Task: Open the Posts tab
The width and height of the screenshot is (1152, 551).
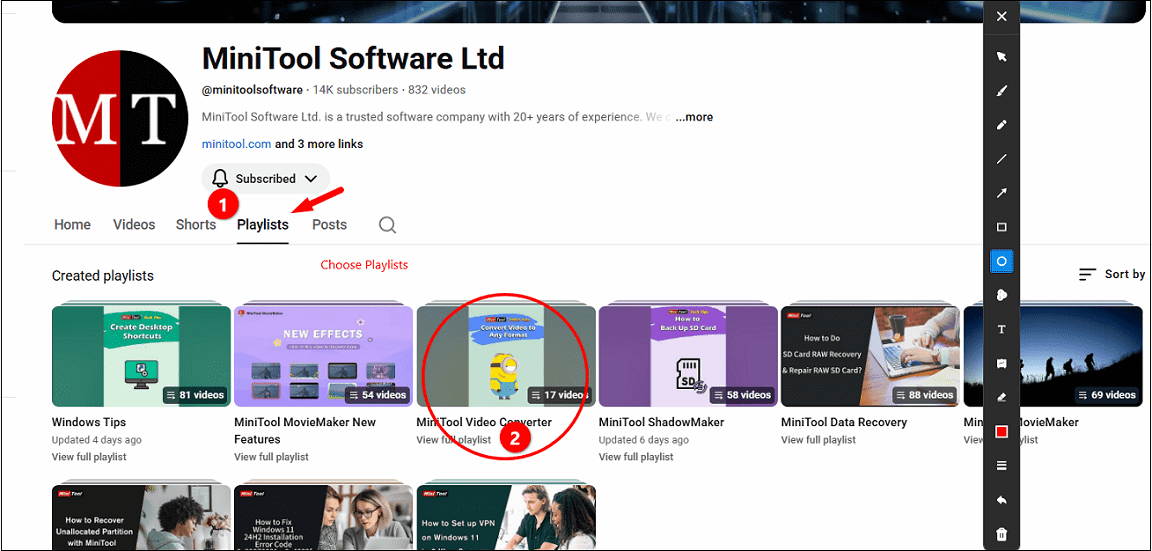Action: 329,225
